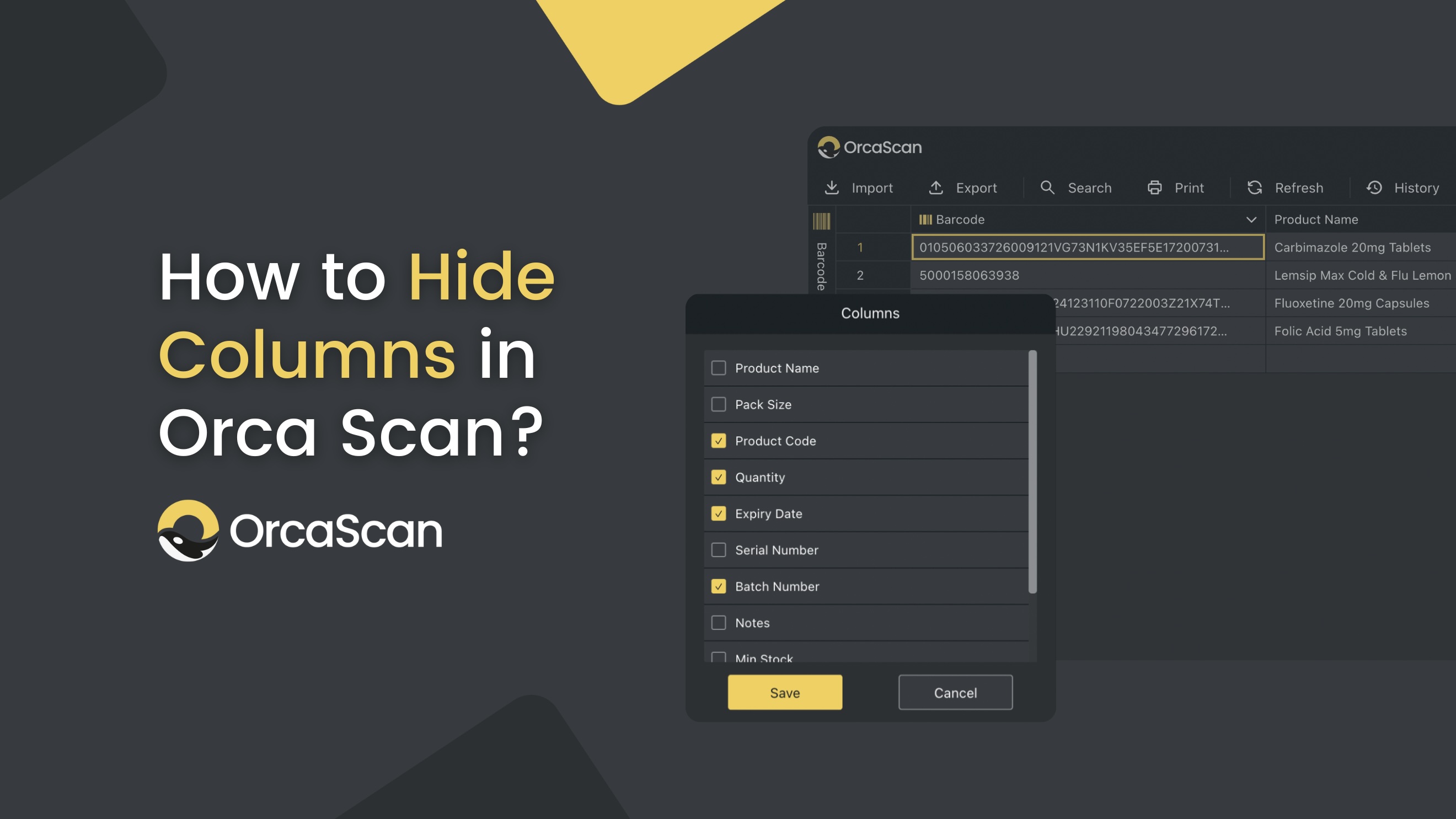Disable the Notes column checkbox
The width and height of the screenshot is (1456, 819).
718,623
